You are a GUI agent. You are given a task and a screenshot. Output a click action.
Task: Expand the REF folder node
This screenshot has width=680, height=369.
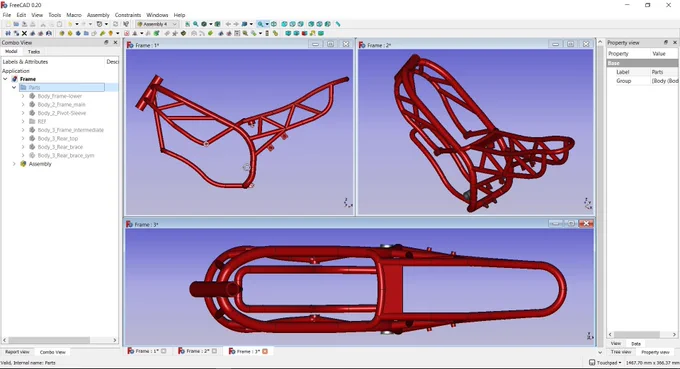[23, 121]
